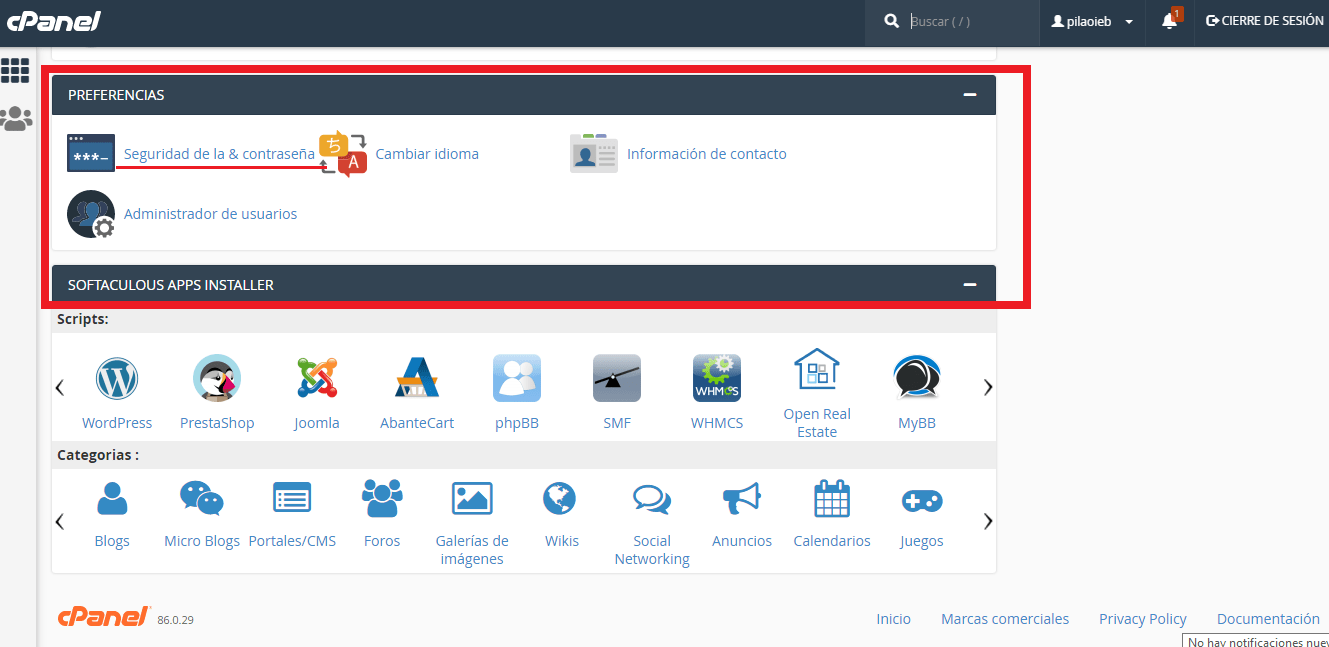Open the Juegos gamepad icon
The width and height of the screenshot is (1329, 647).
922,499
